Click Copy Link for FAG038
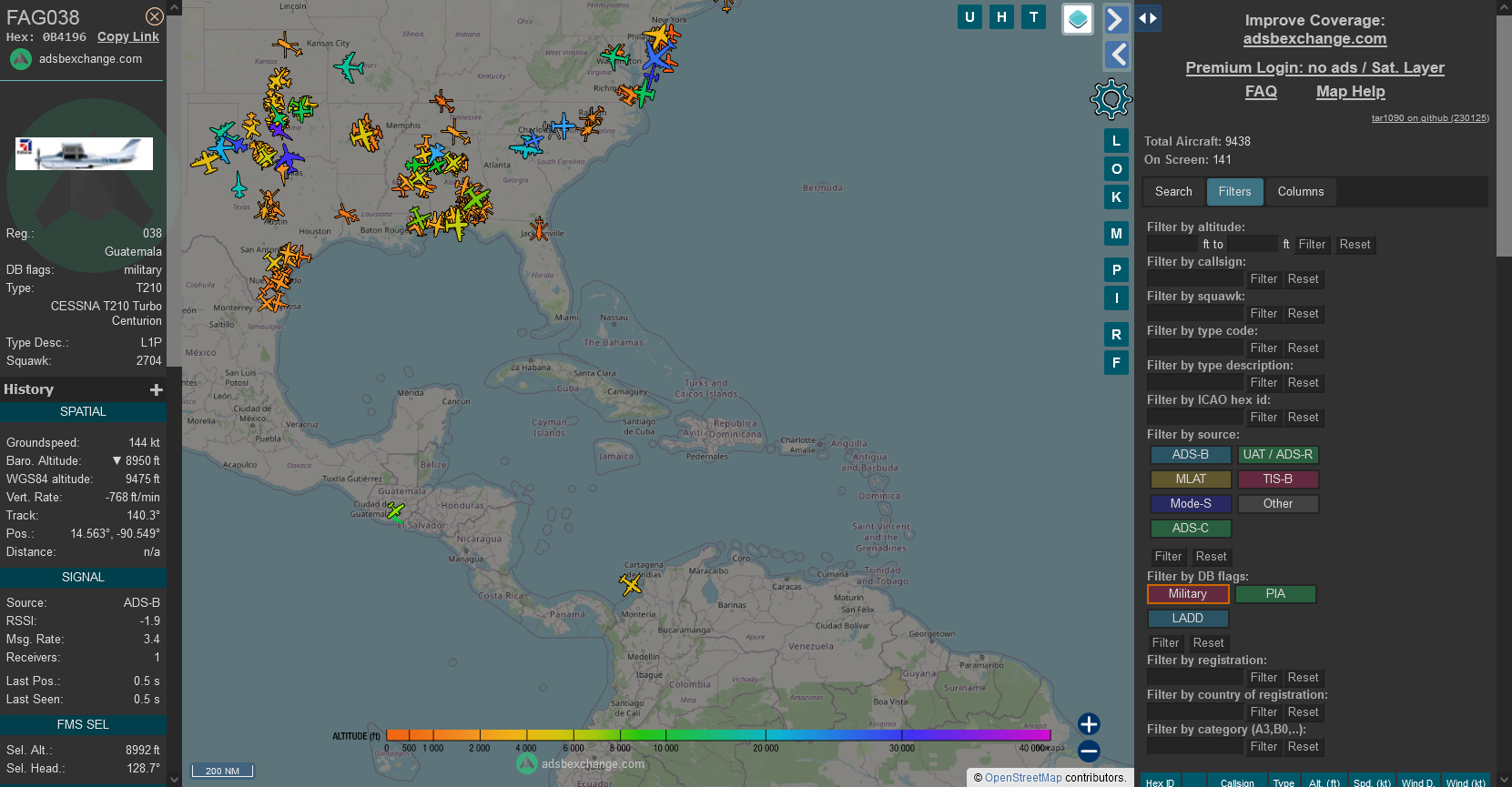 point(128,37)
